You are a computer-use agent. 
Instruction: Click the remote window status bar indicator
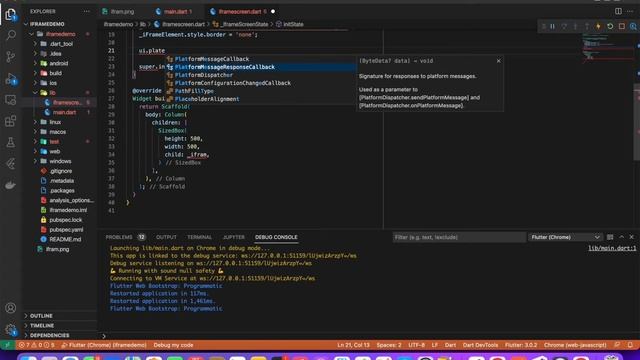(x=7, y=345)
